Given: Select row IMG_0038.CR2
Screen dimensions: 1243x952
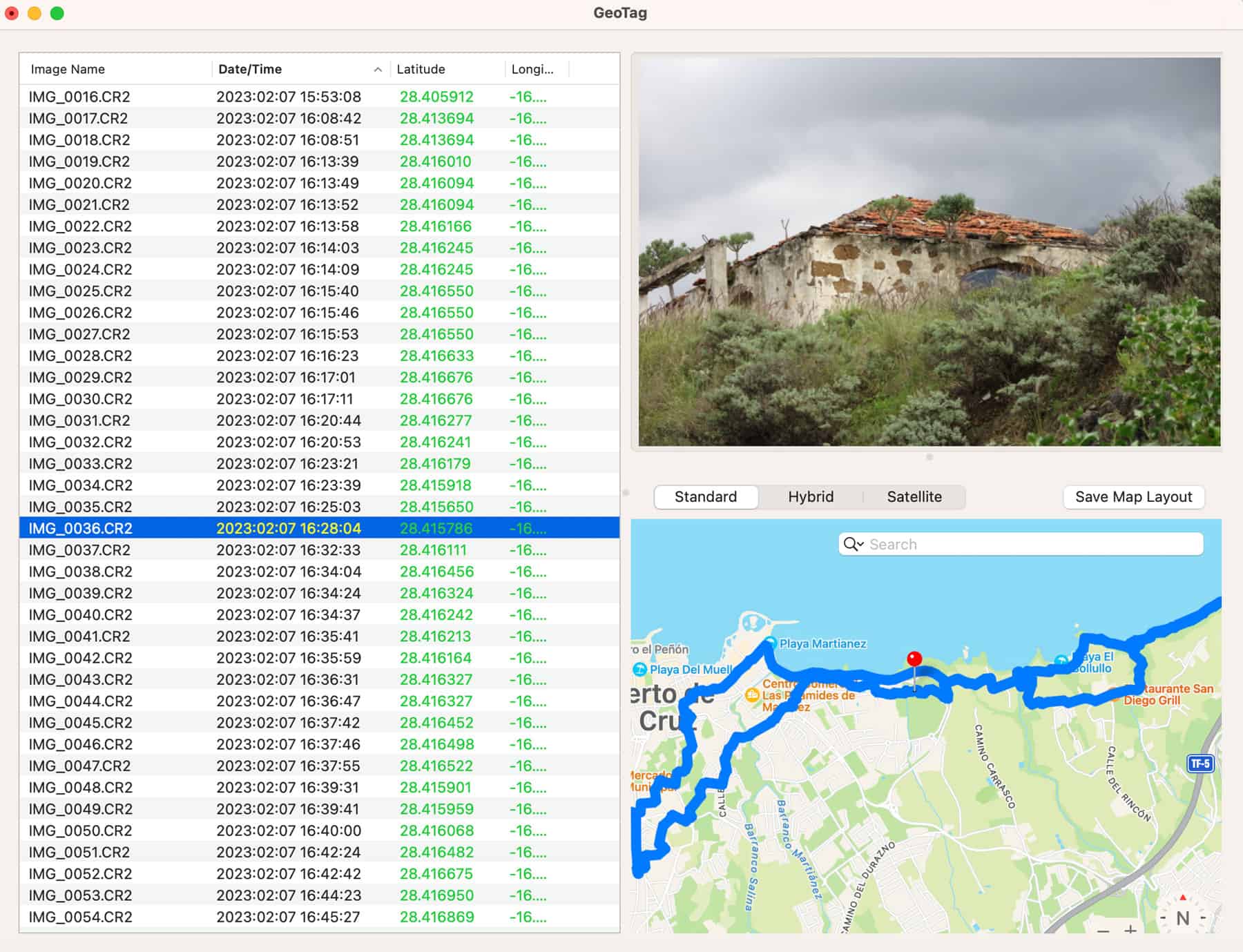Looking at the screenshot, I should click(x=319, y=571).
